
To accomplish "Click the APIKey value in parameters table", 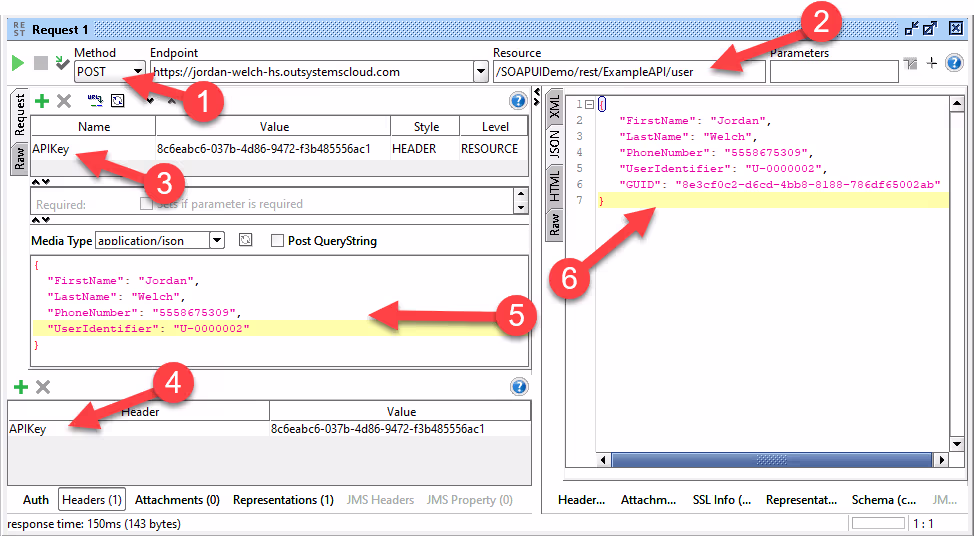I will click(273, 149).
